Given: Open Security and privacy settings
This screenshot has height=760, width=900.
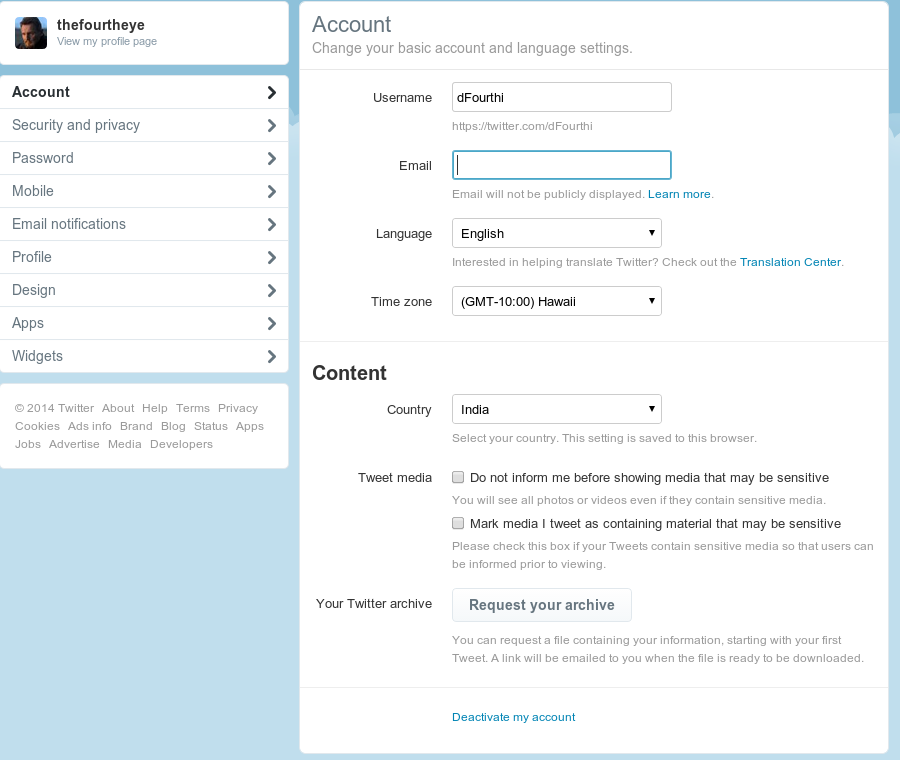Looking at the screenshot, I should click(144, 125).
